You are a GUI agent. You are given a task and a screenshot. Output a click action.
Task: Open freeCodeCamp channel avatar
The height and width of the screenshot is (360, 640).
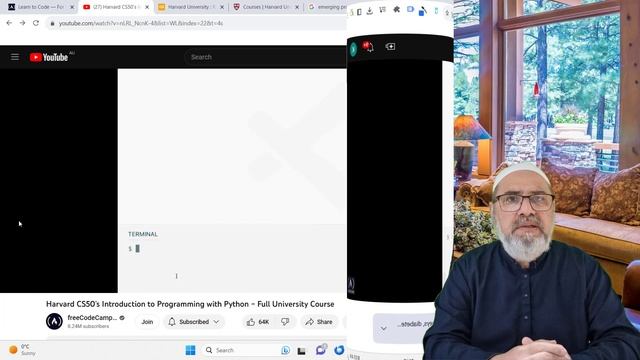pyautogui.click(x=54, y=321)
